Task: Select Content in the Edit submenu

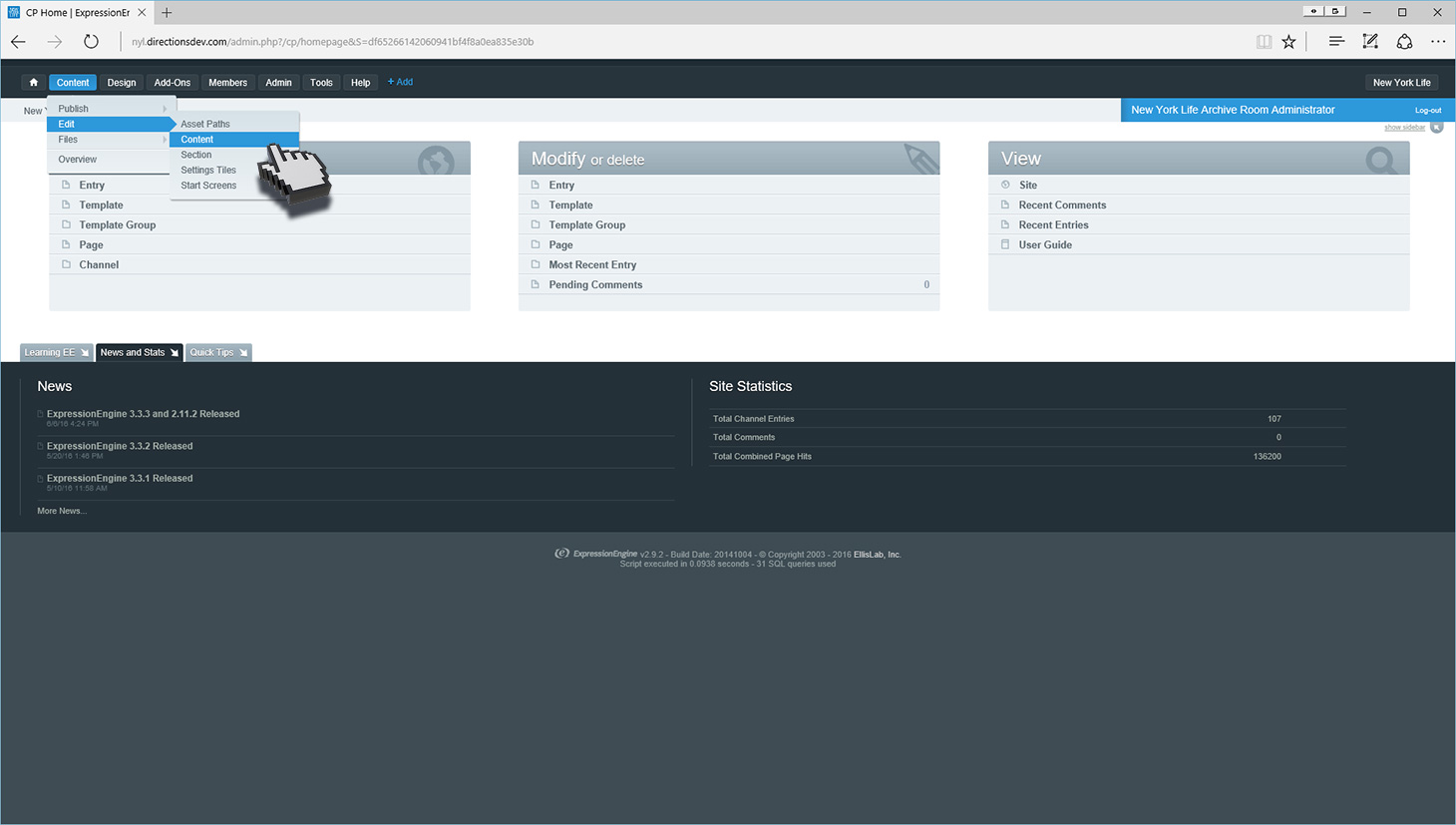Action: tap(197, 140)
